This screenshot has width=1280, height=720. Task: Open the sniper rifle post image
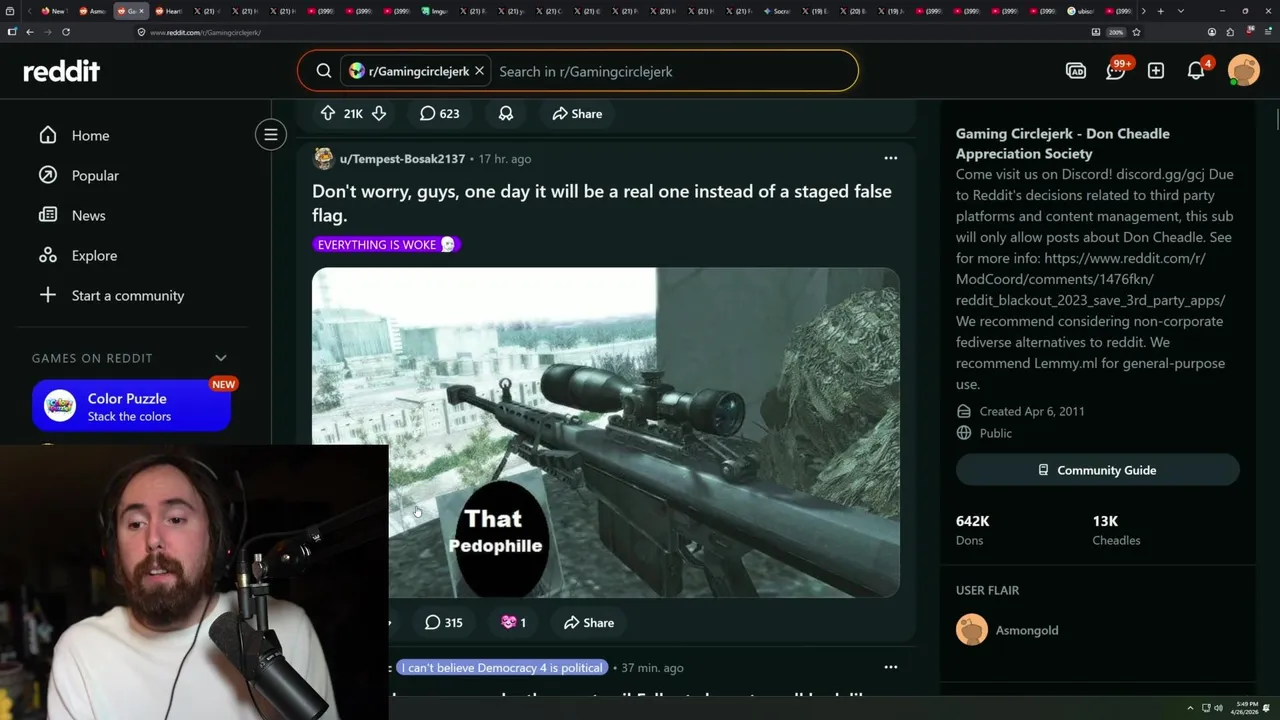(x=606, y=432)
